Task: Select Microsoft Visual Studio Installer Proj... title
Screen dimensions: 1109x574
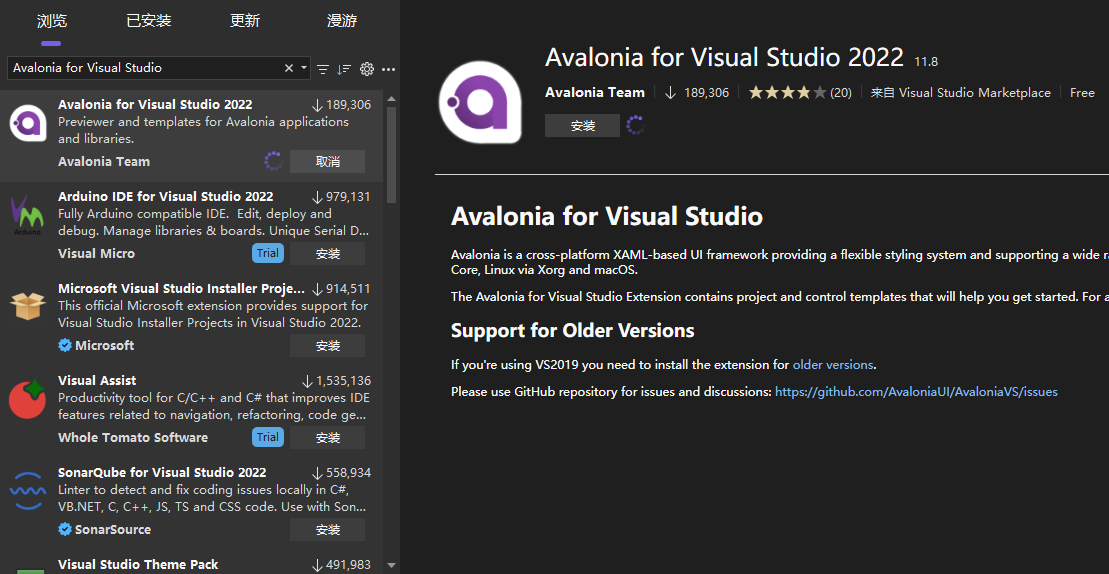Action: [x=182, y=288]
